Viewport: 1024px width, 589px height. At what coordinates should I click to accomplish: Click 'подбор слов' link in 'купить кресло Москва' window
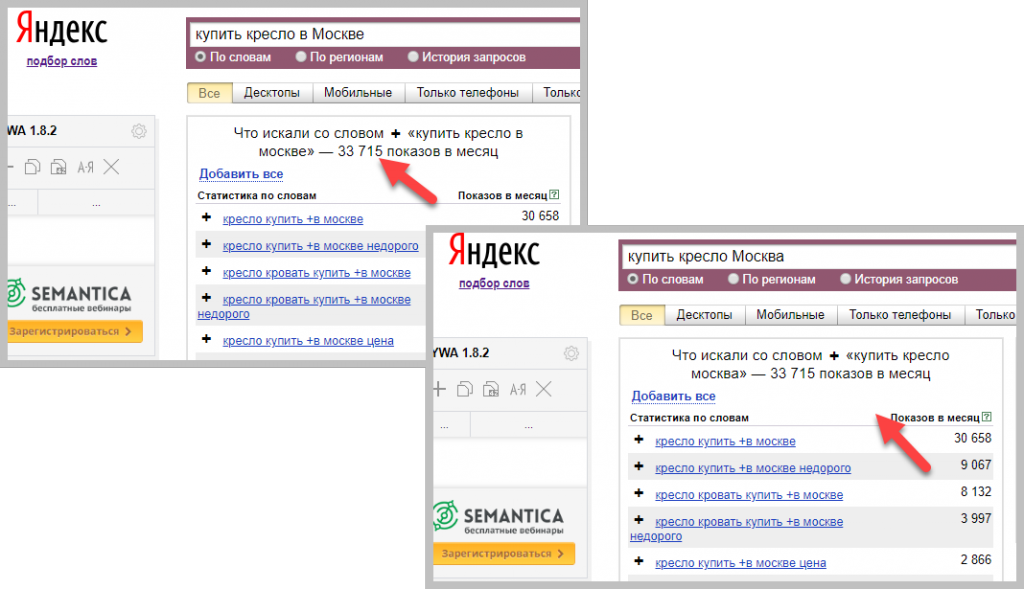click(494, 283)
